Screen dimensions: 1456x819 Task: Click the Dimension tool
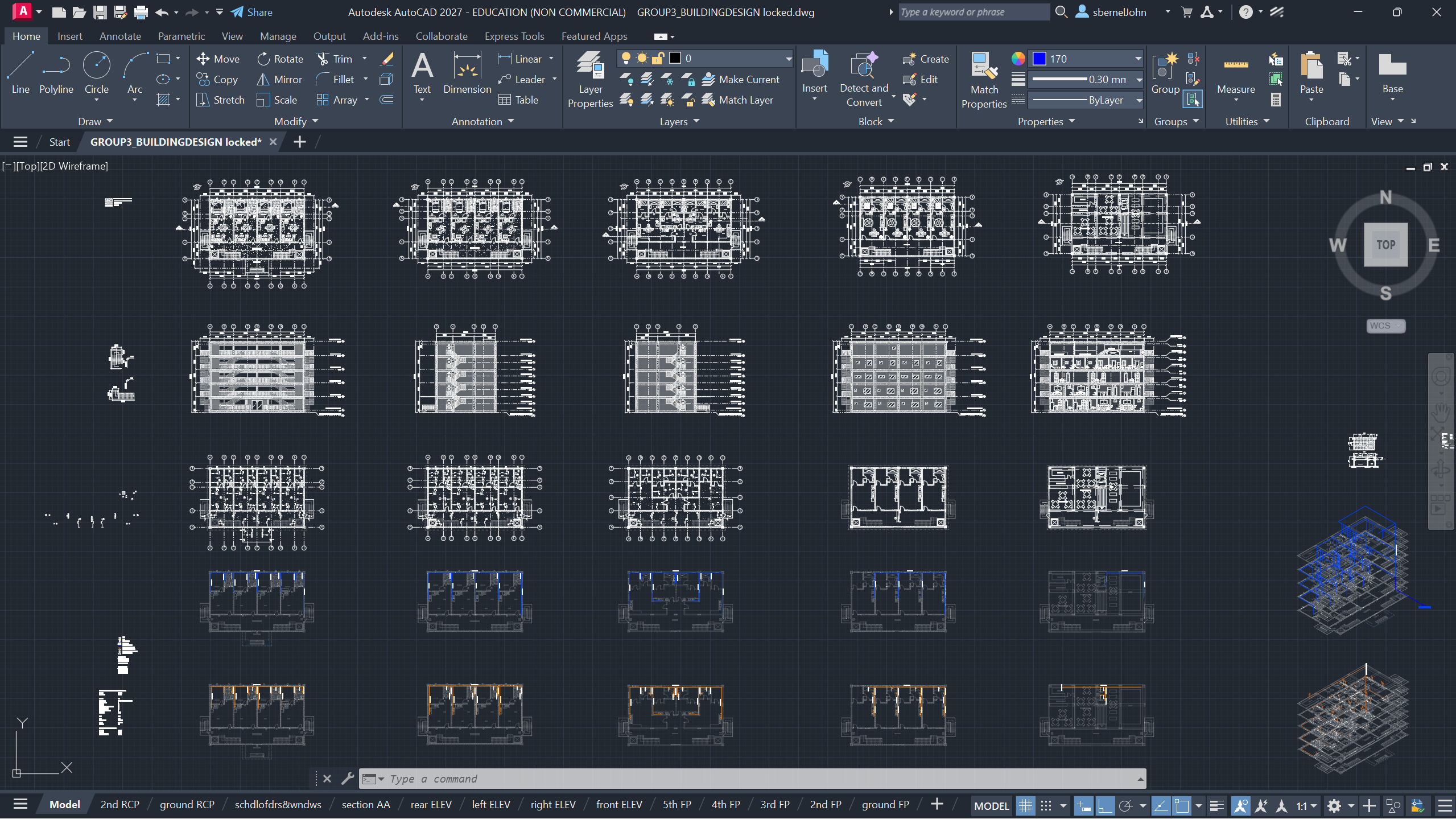(x=467, y=73)
